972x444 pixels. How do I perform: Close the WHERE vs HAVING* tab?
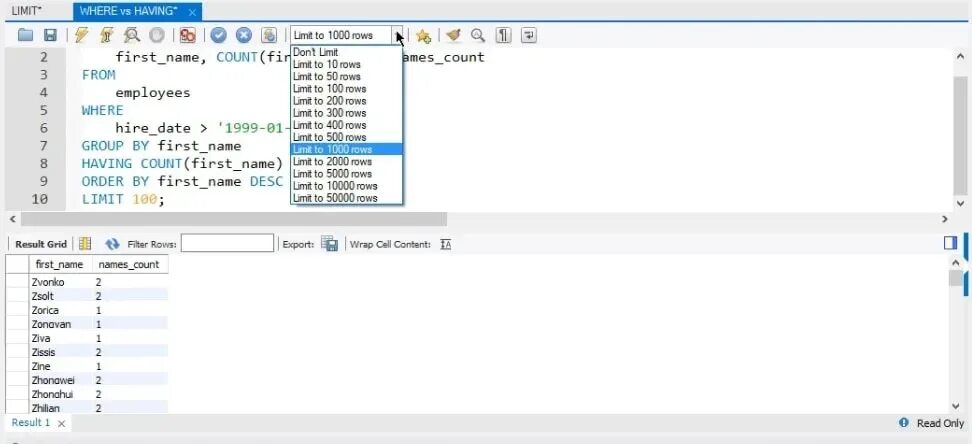[192, 12]
